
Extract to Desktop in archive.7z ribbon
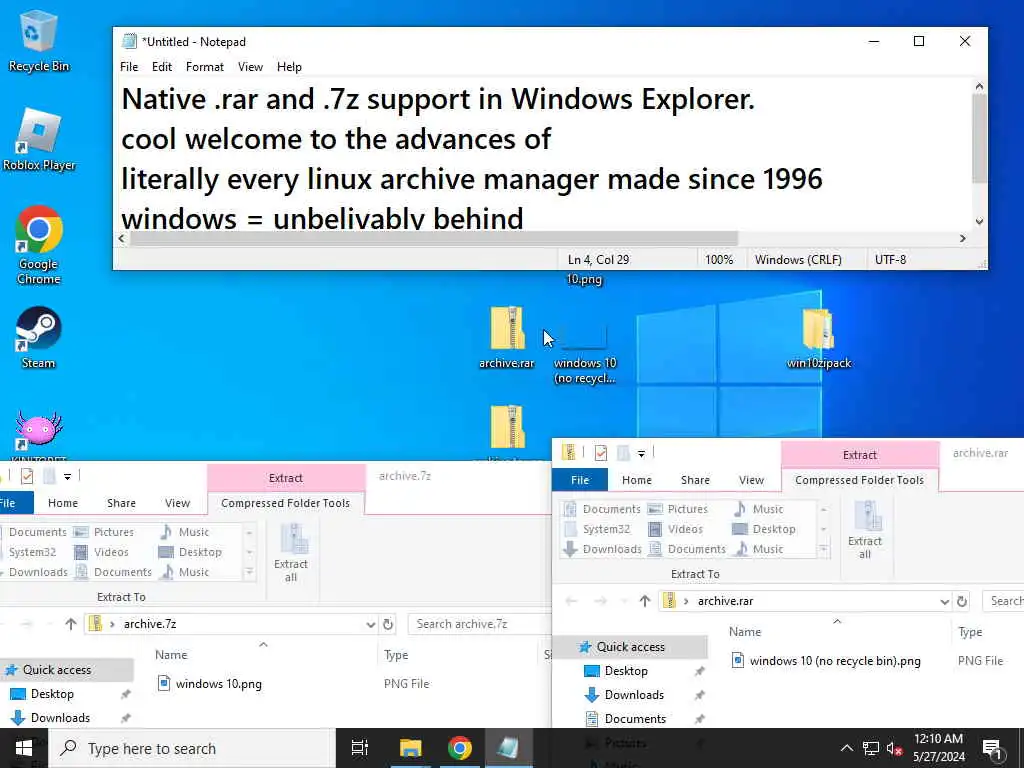190,552
